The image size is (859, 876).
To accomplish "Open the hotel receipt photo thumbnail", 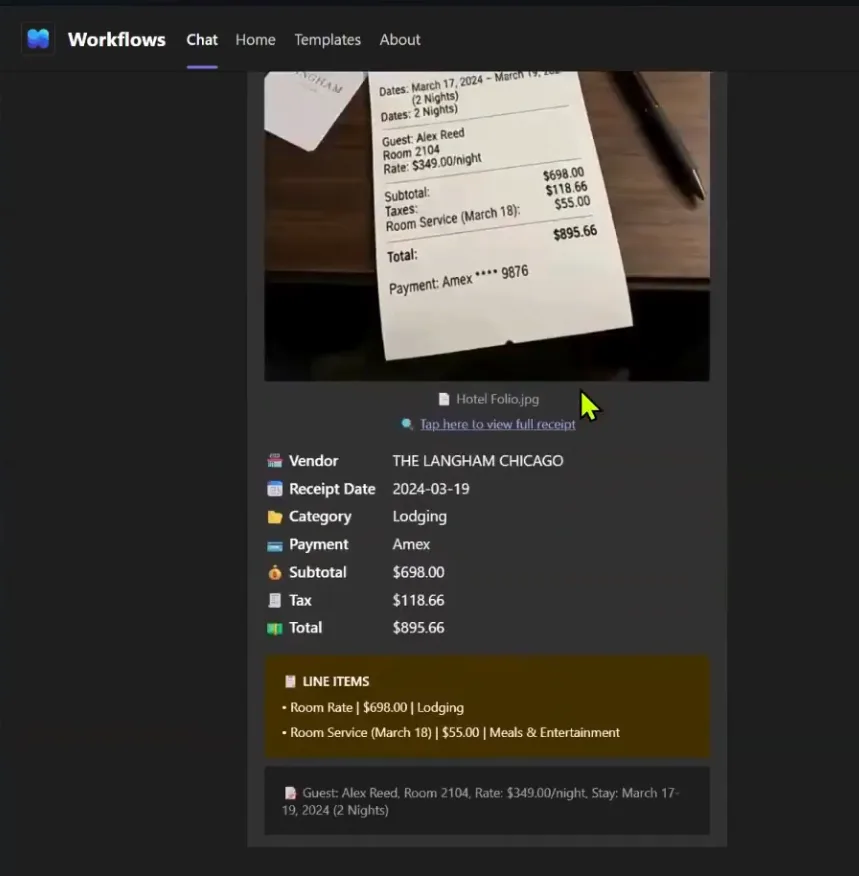I will 487,226.
